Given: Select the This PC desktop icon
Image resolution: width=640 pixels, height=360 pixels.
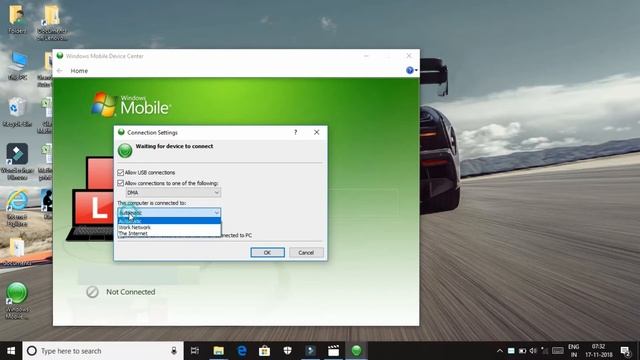Looking at the screenshot, I should (18, 66).
